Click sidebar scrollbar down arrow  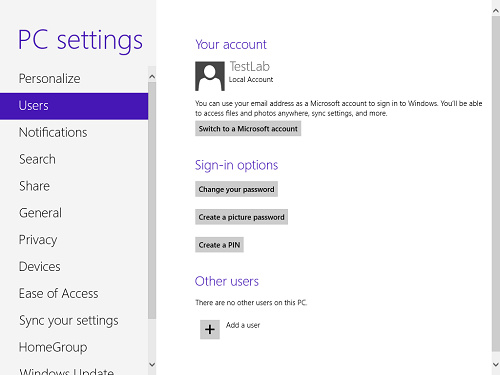(x=152, y=364)
